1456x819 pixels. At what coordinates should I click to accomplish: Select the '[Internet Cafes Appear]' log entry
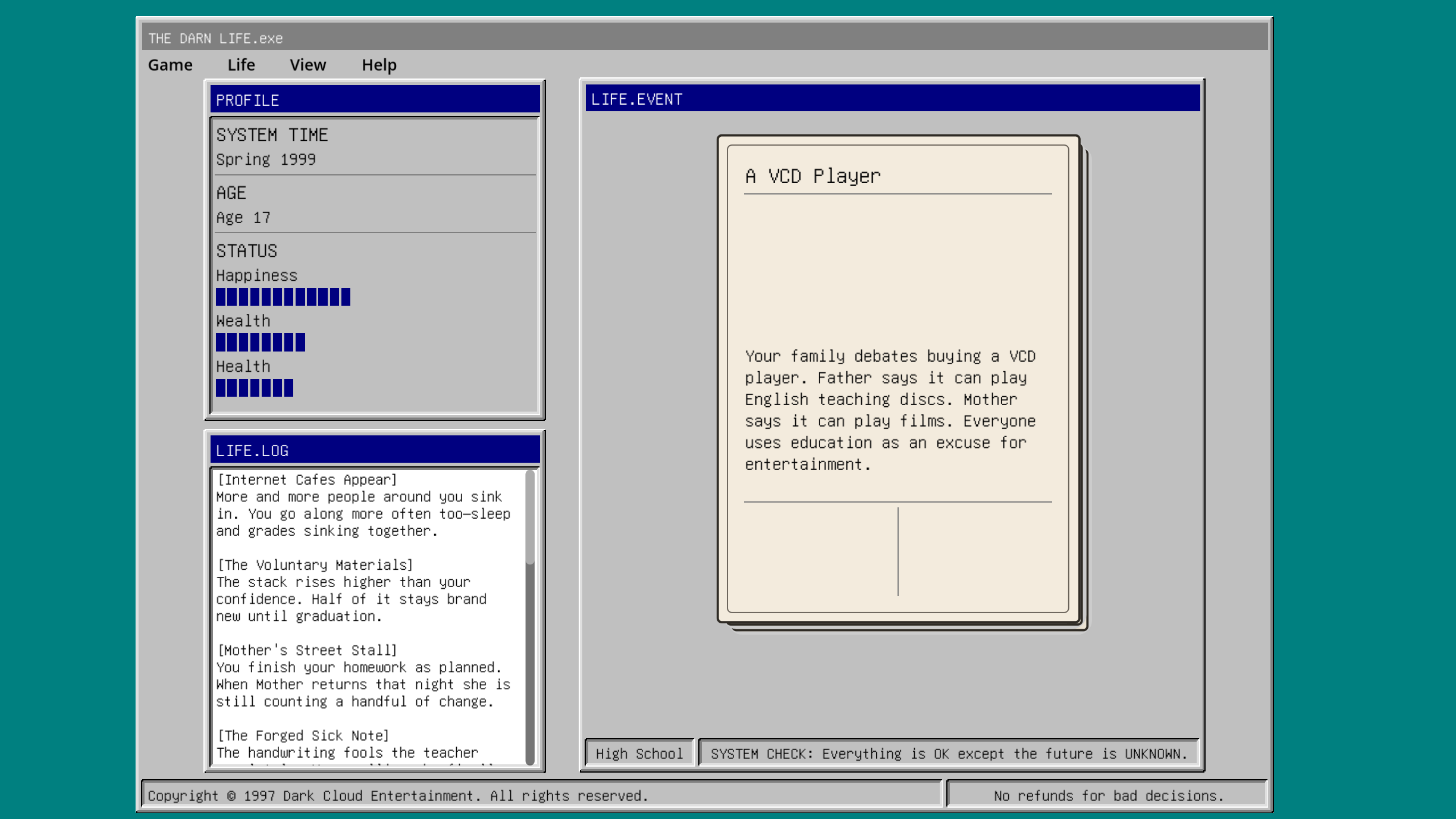pyautogui.click(x=307, y=479)
